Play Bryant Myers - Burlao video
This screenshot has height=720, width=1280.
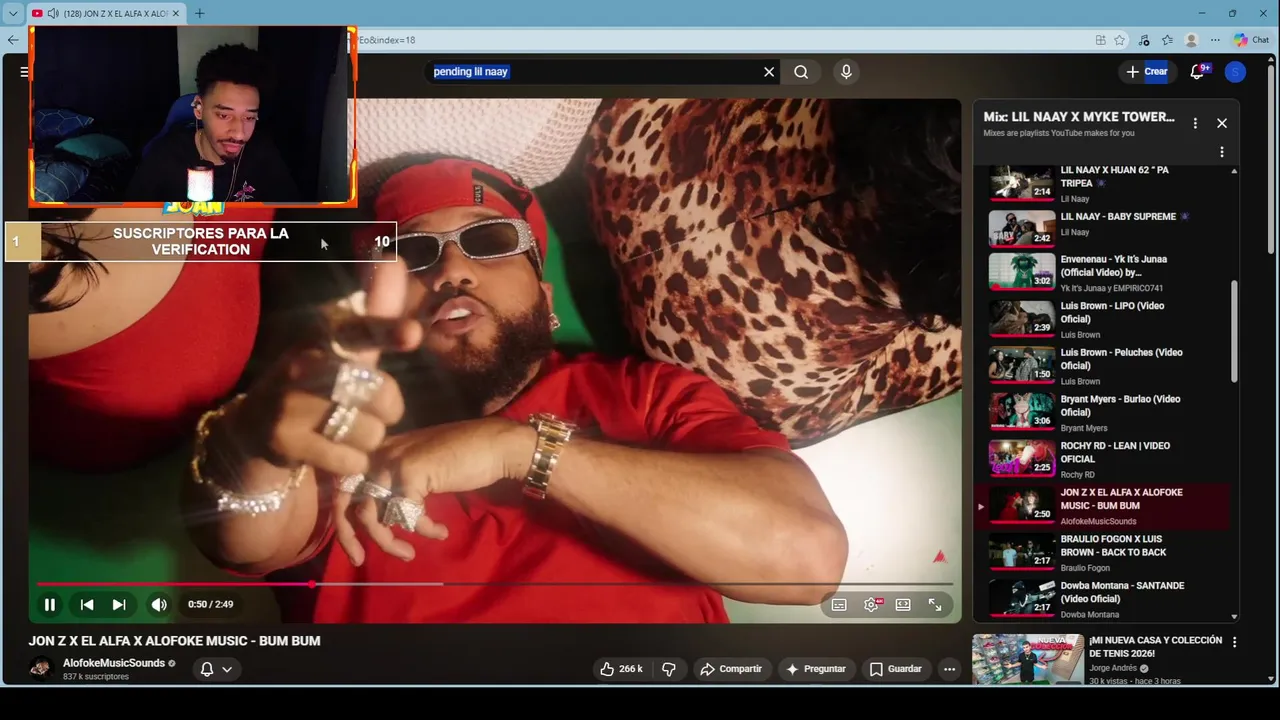(x=1102, y=412)
